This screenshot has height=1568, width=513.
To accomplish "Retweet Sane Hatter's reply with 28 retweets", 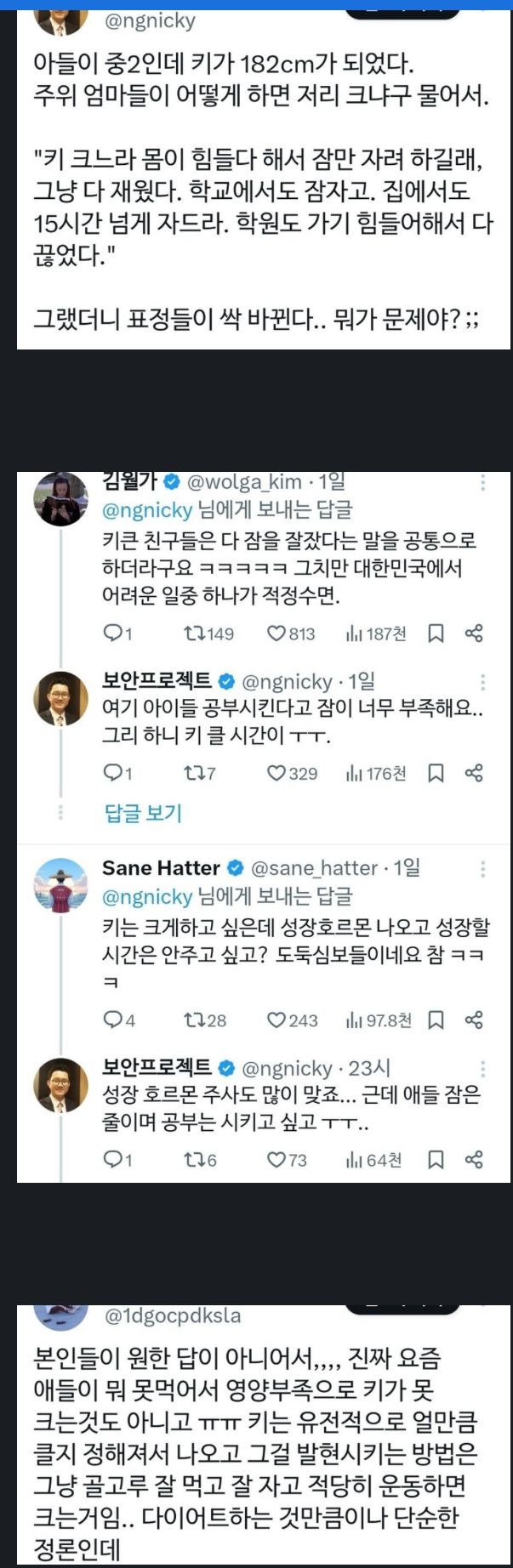I will tap(194, 1020).
